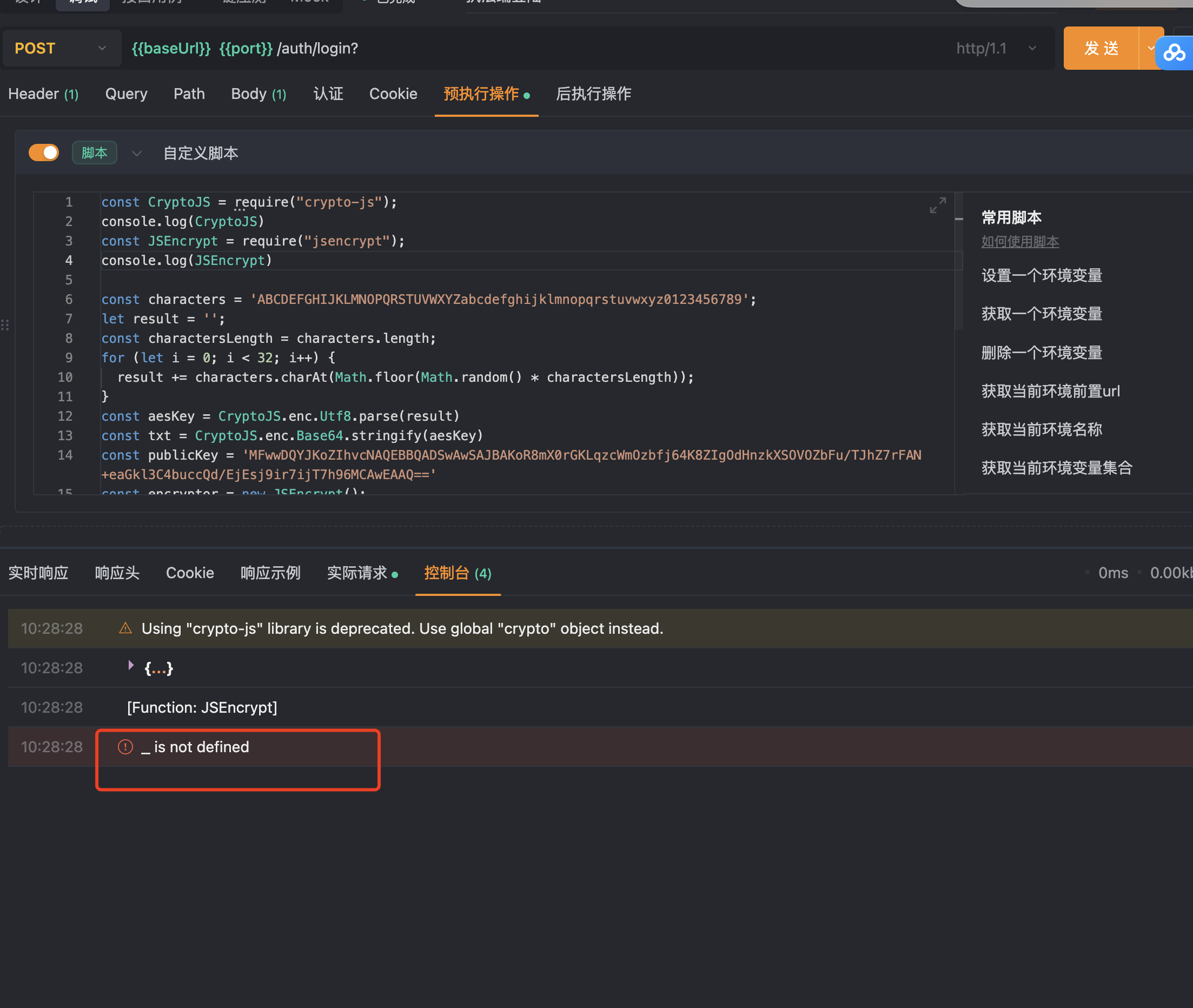
Task: Open the 响应示例 tab
Action: (270, 573)
